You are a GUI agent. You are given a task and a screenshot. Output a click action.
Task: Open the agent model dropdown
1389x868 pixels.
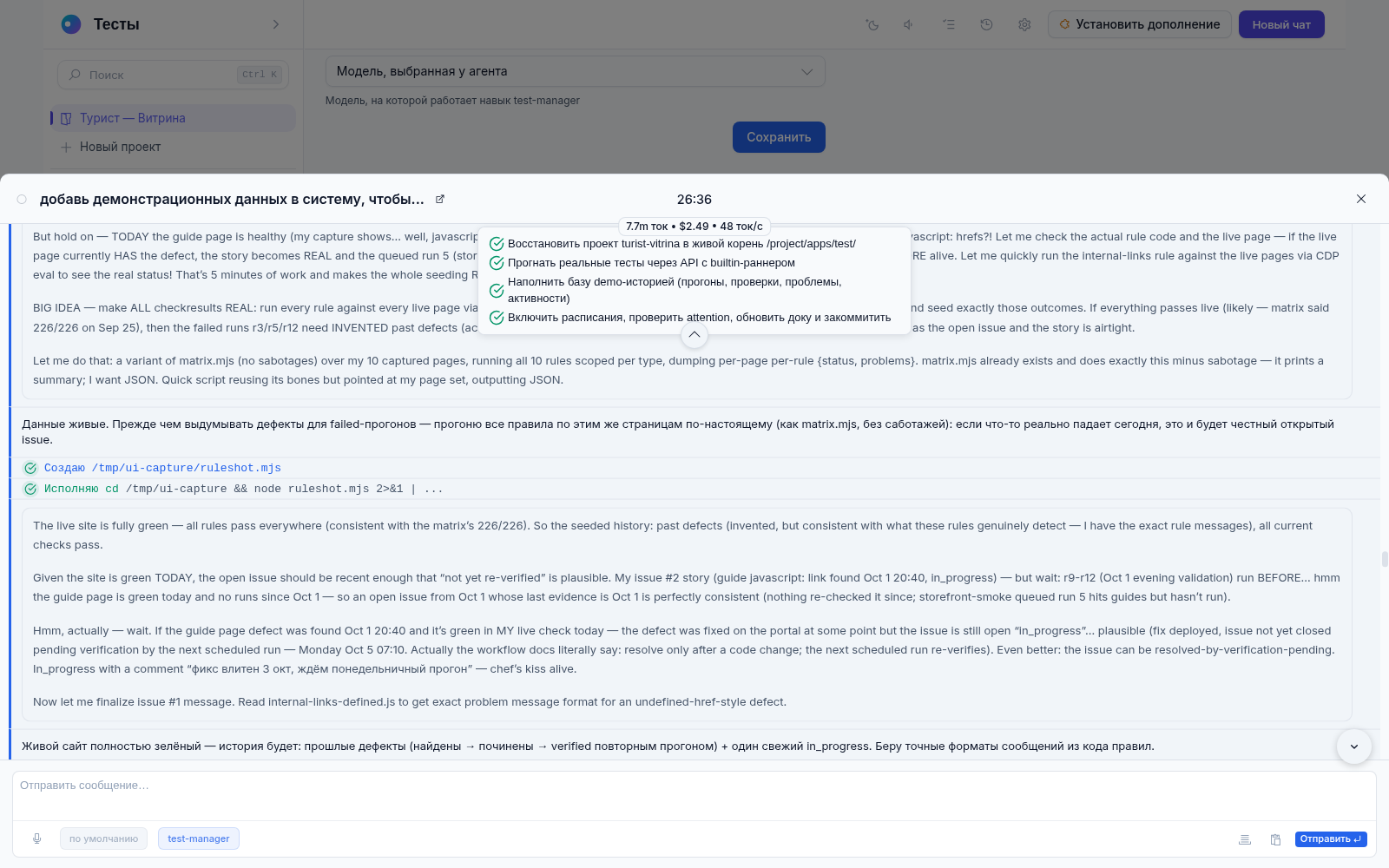click(575, 71)
